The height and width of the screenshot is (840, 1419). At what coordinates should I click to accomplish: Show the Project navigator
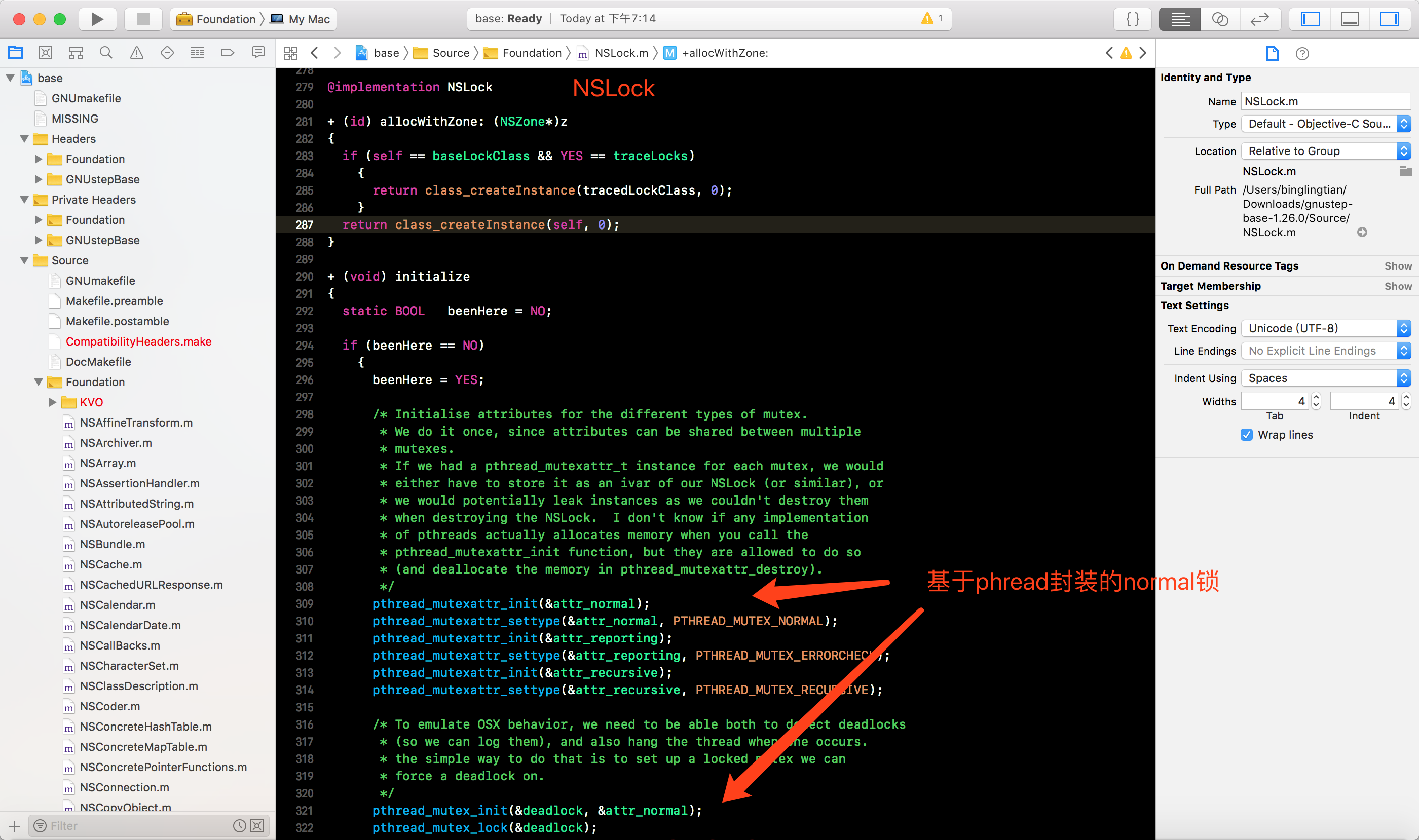[15, 53]
